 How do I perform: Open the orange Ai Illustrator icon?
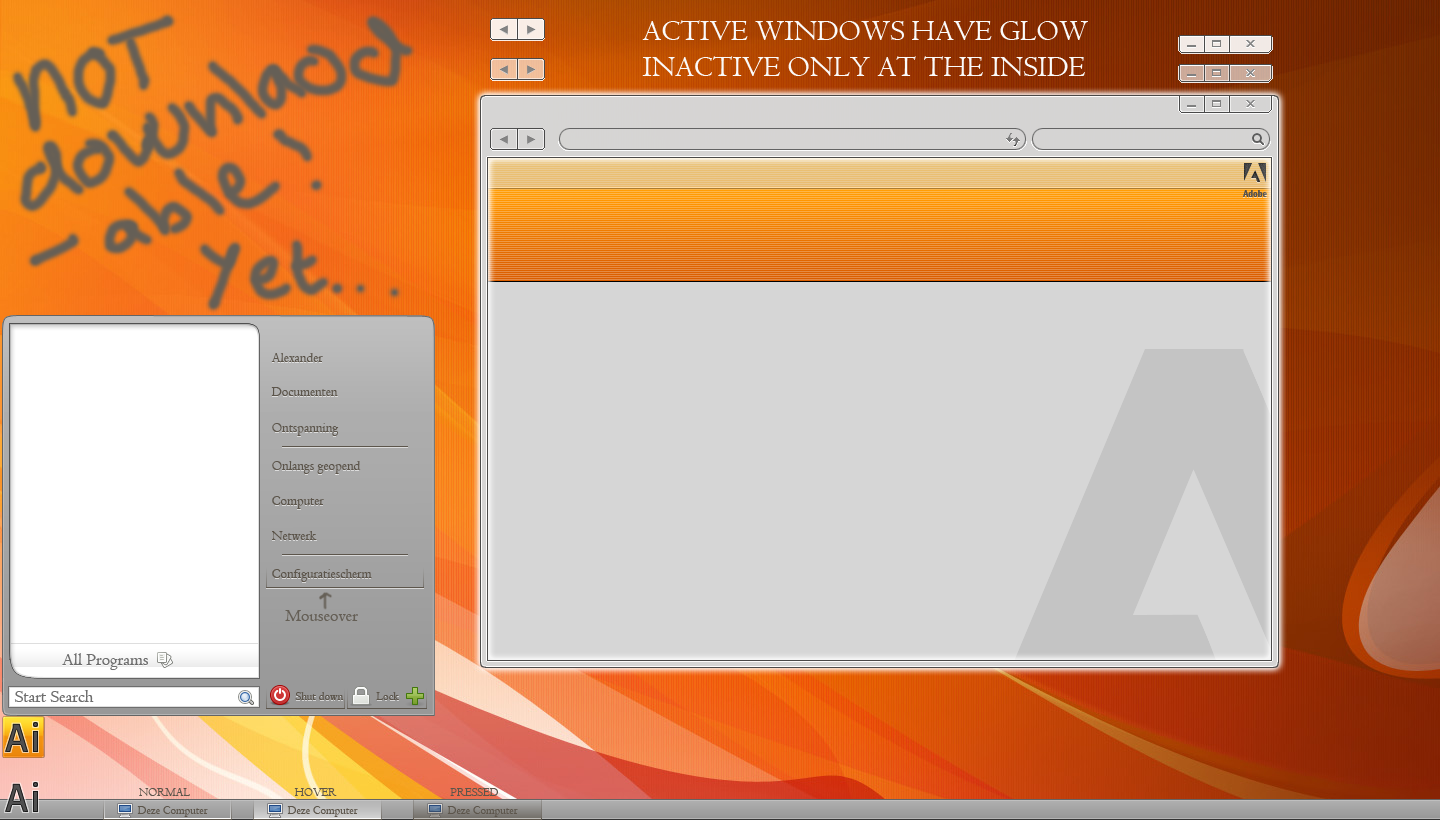[x=23, y=738]
